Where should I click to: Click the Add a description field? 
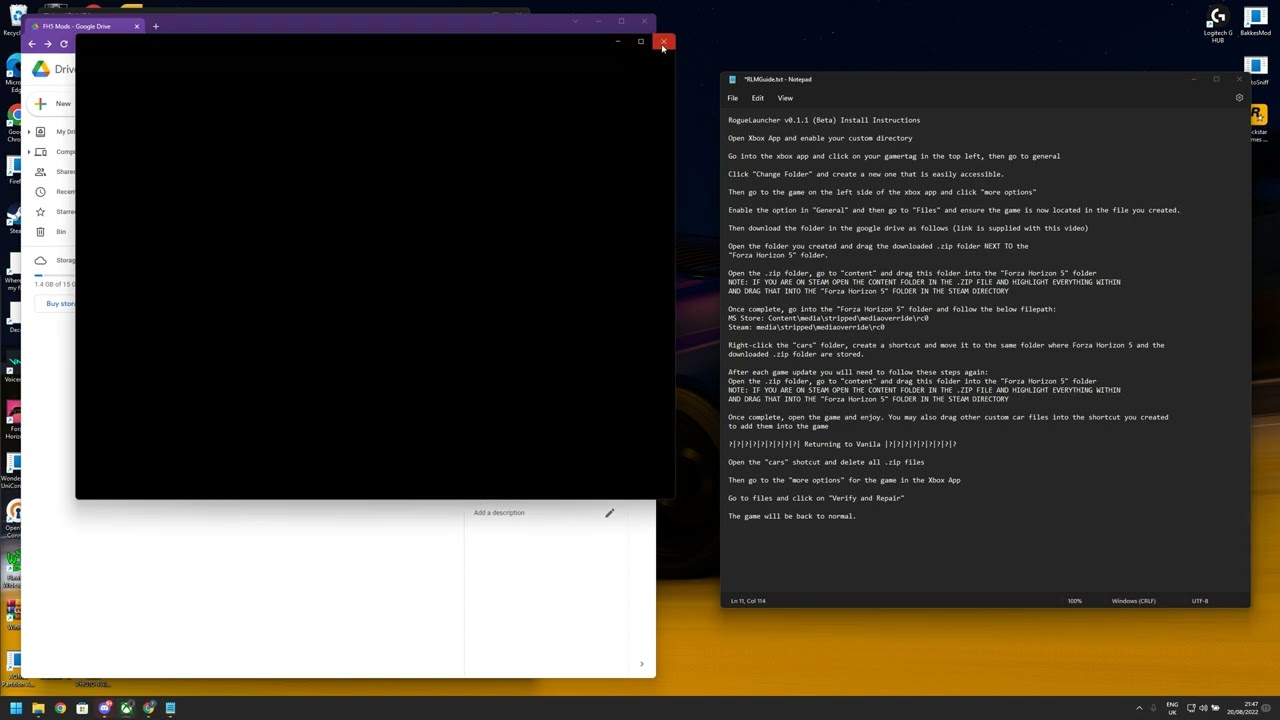coord(499,513)
